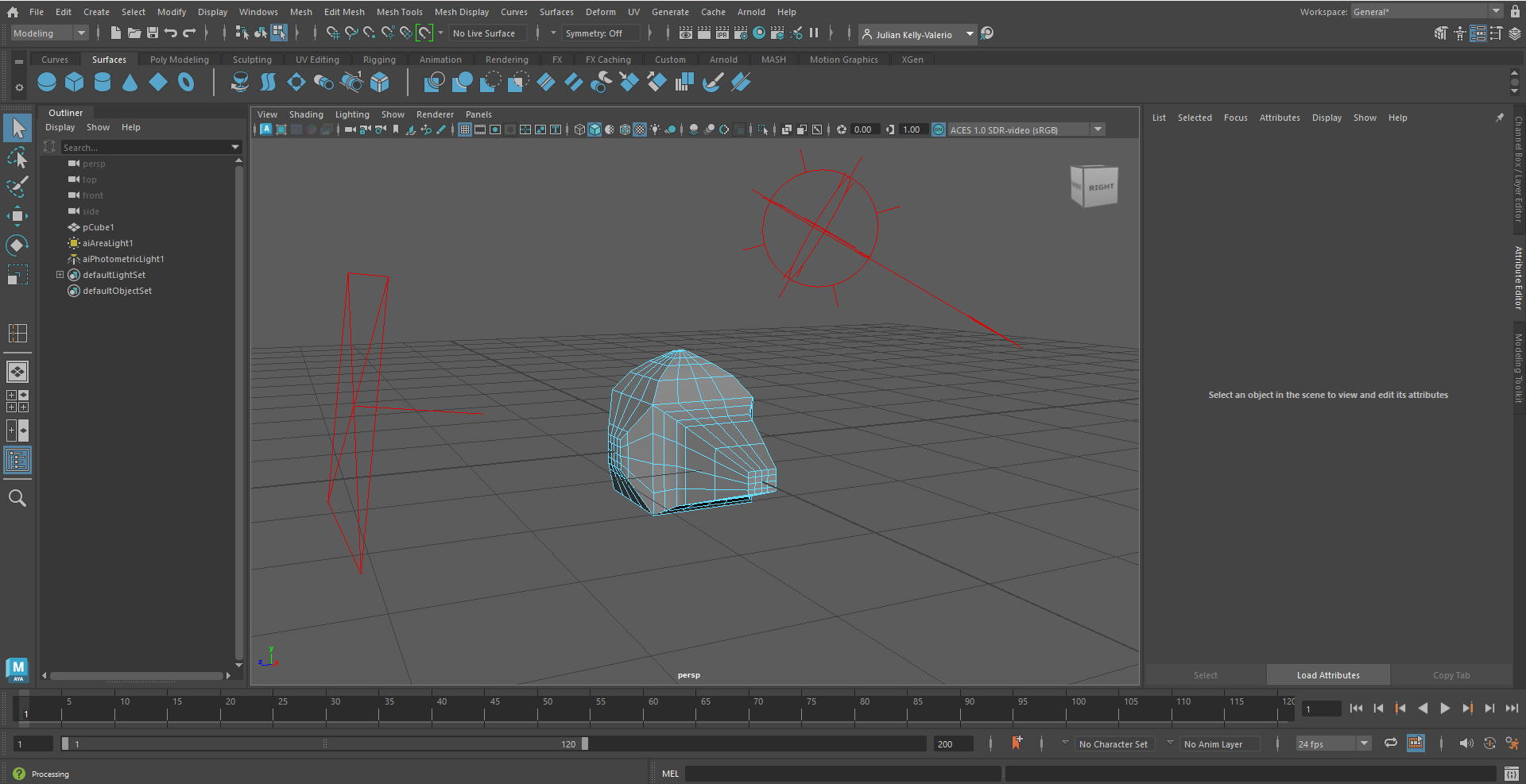This screenshot has width=1526, height=784.
Task: Toggle the viewport grid display
Action: tap(465, 129)
